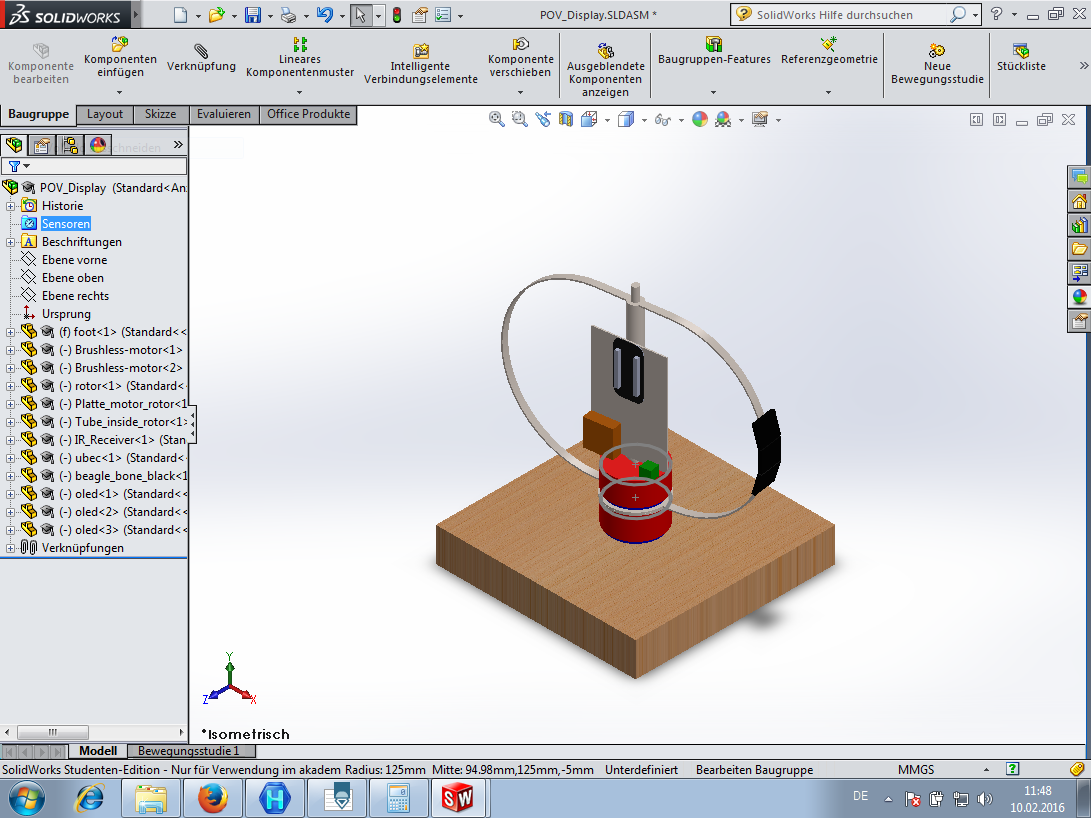1091x818 pixels.
Task: Click the Select cursor tool icon
Action: tap(360, 15)
